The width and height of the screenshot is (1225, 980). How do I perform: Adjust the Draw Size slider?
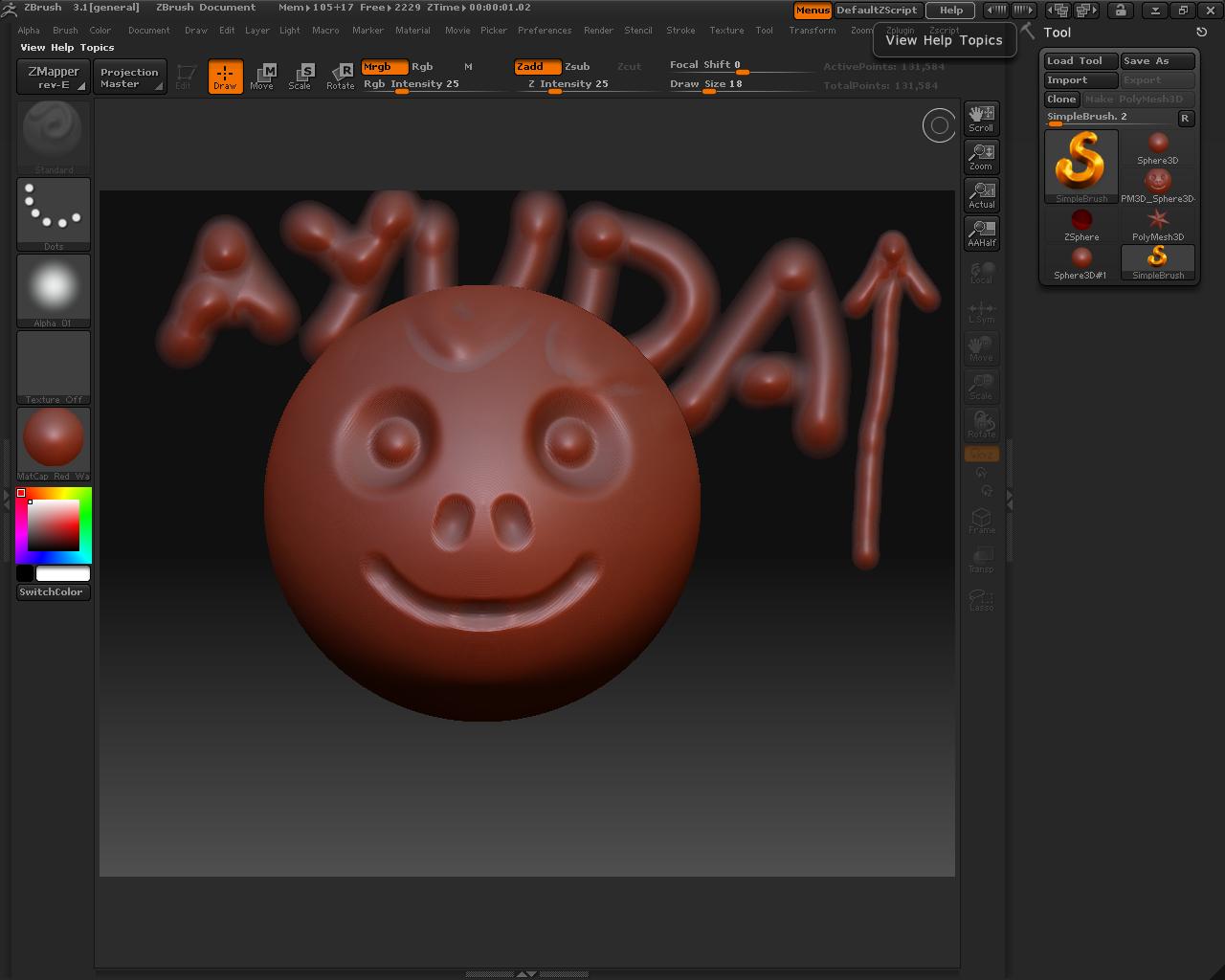(x=741, y=85)
